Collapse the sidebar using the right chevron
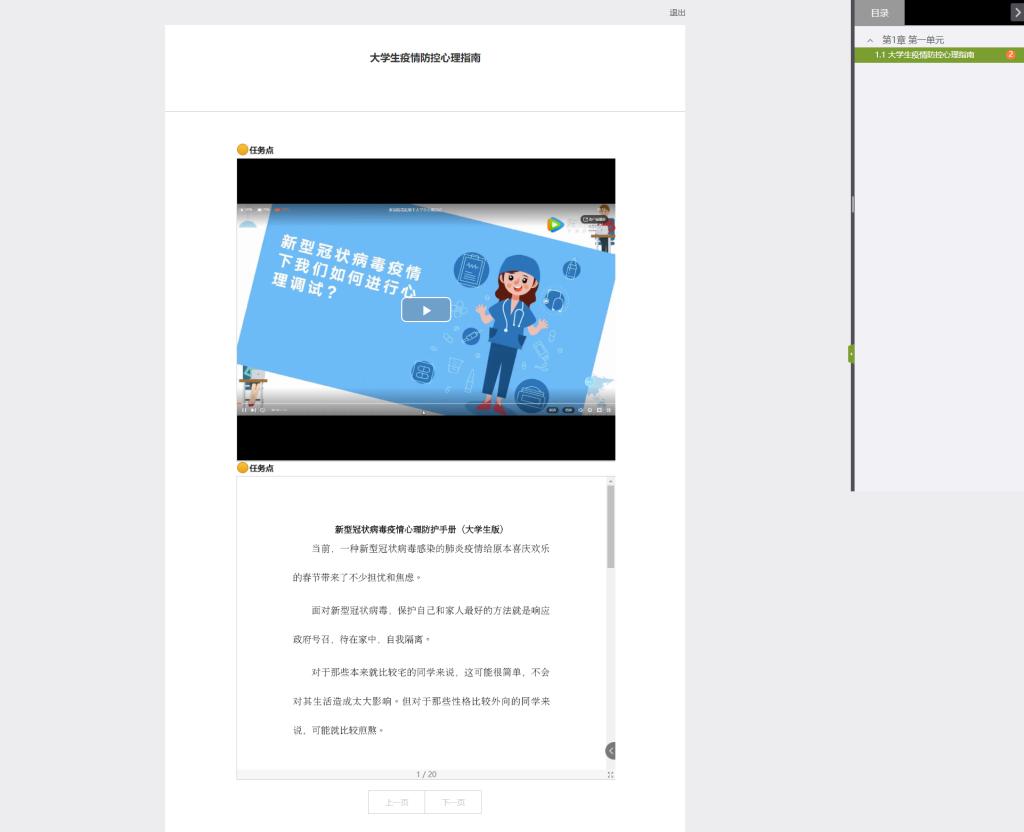The width and height of the screenshot is (1024, 832). 1017,12
